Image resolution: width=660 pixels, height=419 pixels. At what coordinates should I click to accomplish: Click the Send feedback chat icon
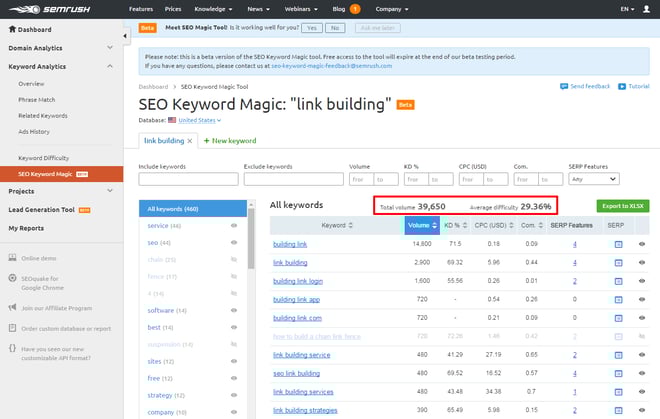click(564, 86)
